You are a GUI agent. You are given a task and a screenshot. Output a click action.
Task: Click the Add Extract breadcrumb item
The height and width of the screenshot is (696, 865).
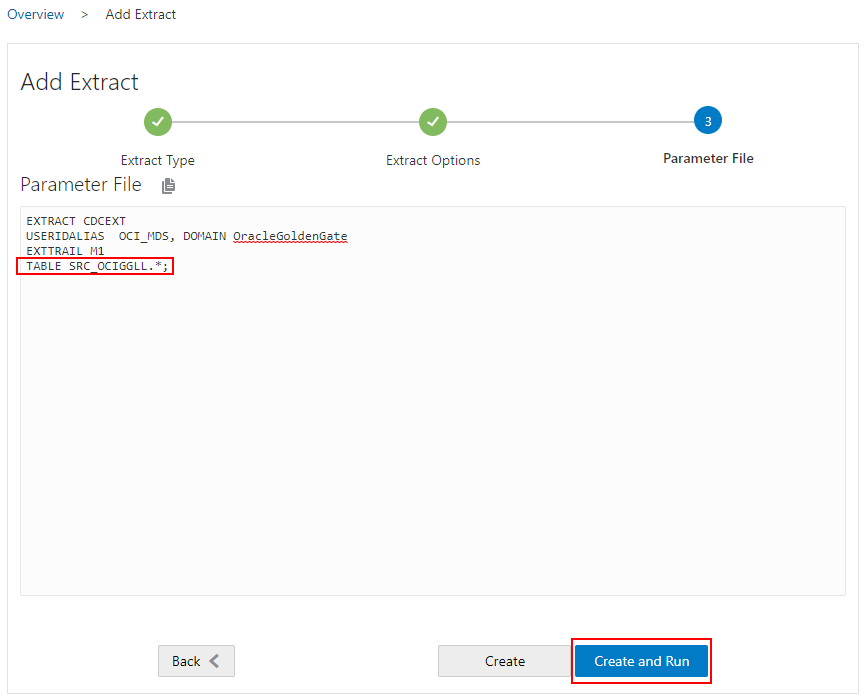[140, 14]
